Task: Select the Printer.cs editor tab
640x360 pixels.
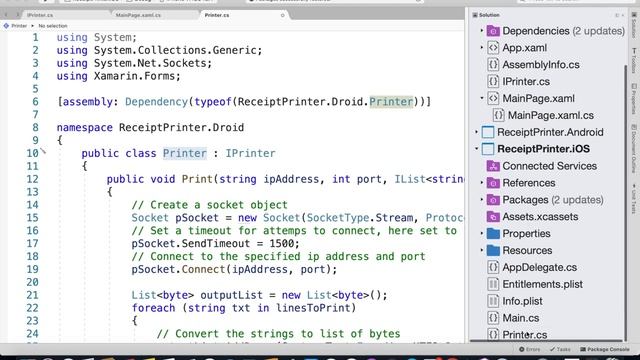Action: point(244,15)
